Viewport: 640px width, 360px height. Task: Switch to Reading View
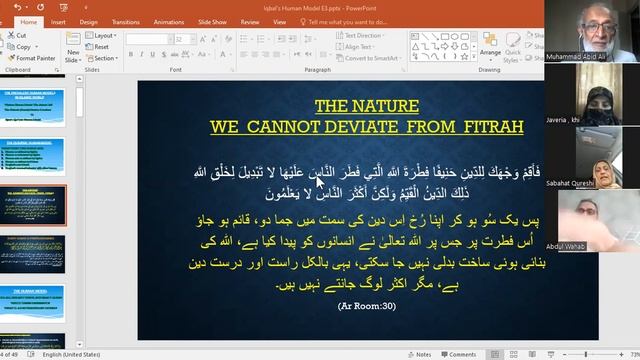(x=532, y=354)
